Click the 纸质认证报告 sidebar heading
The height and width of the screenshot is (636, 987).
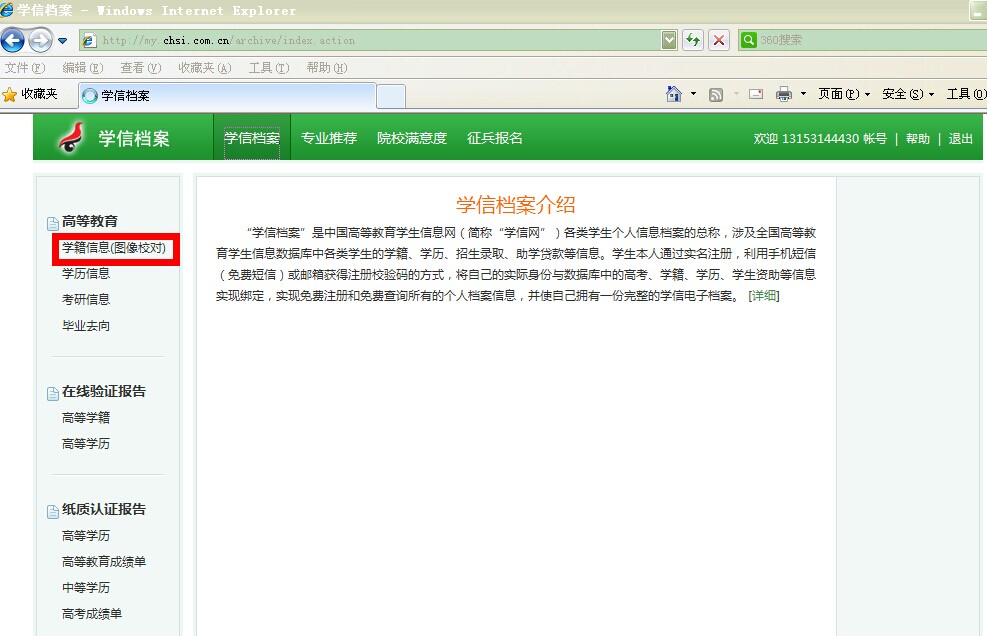point(104,509)
